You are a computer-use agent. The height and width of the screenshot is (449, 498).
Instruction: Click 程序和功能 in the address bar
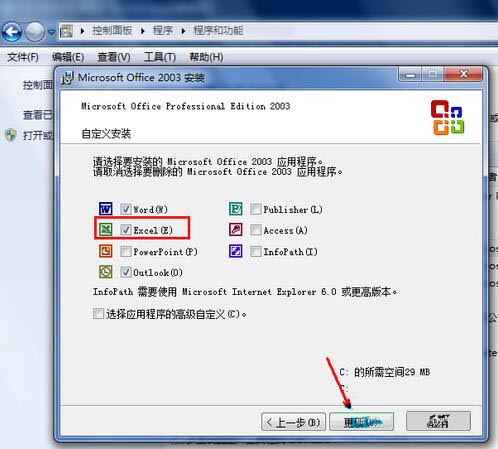[218, 31]
